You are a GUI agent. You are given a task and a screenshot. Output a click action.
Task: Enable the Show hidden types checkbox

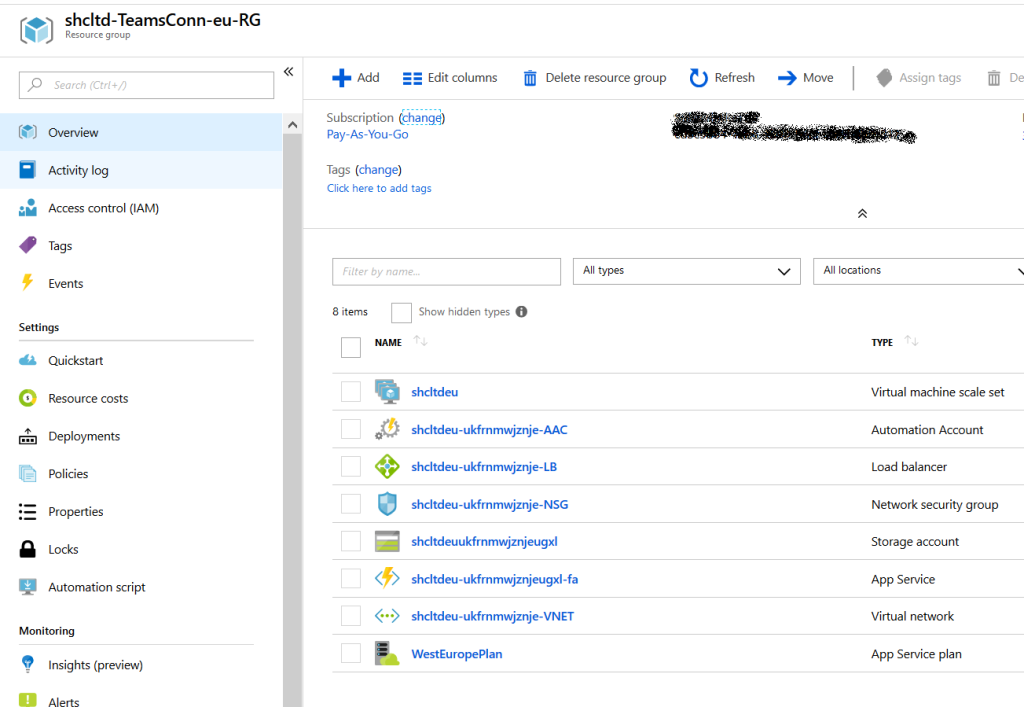(x=401, y=312)
